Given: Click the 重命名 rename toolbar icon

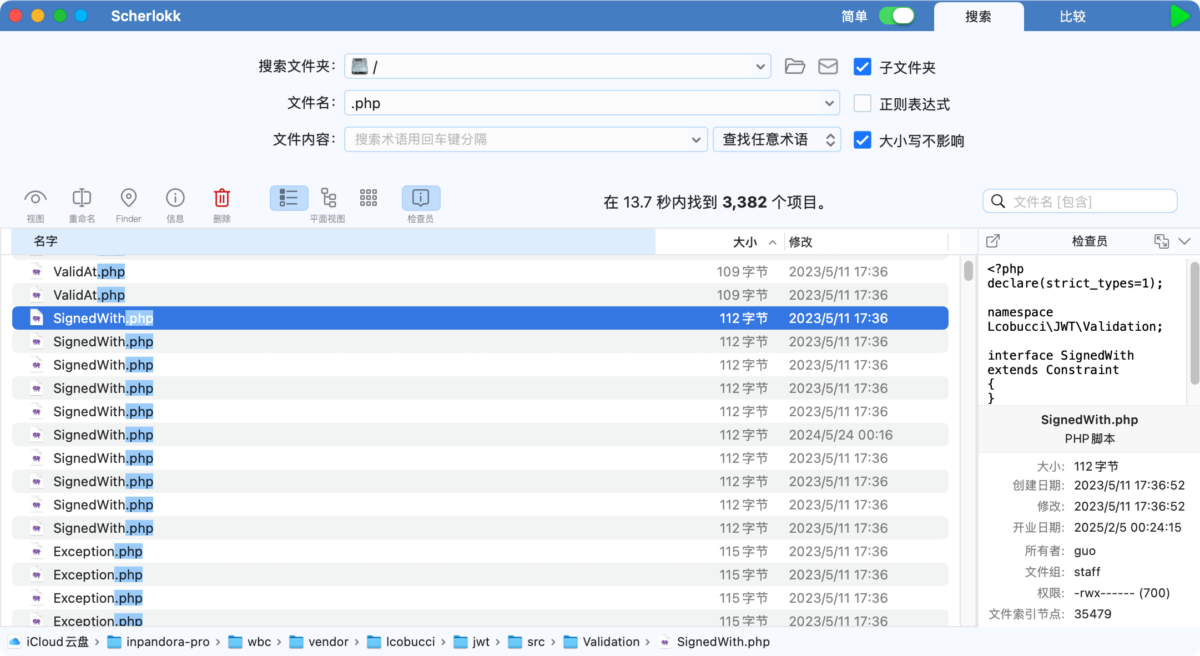Looking at the screenshot, I should pyautogui.click(x=82, y=198).
